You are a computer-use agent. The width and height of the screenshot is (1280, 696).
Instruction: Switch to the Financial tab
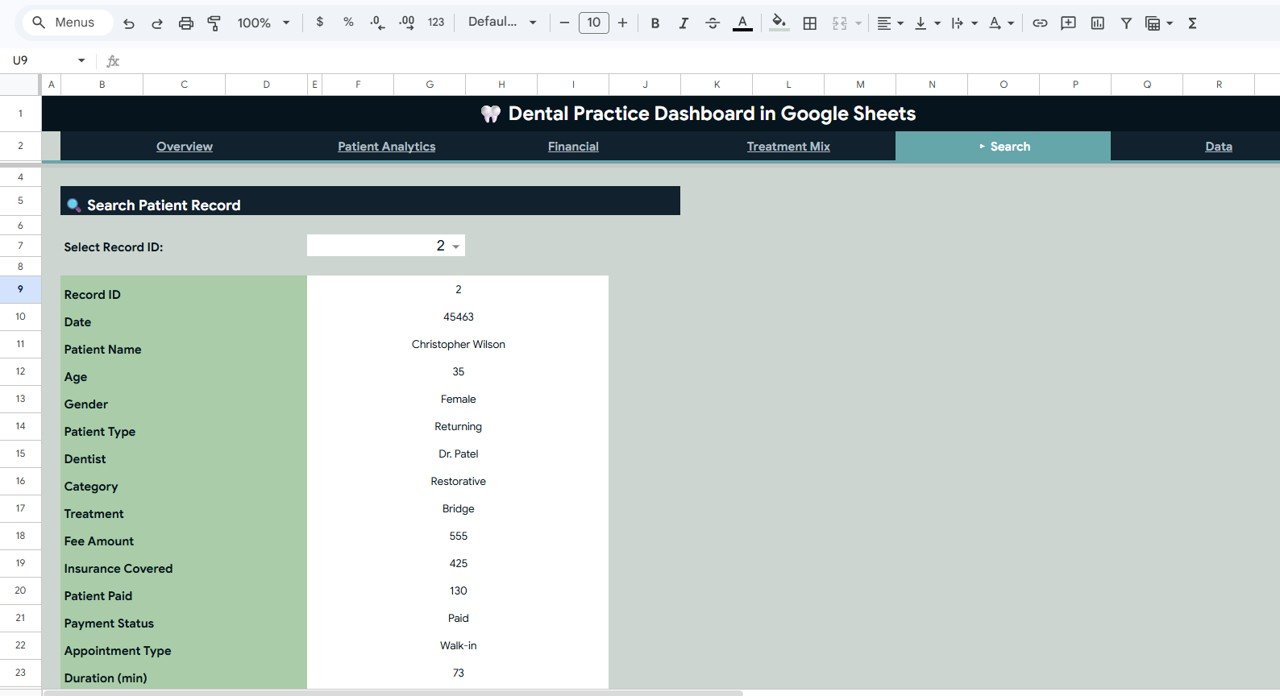[572, 146]
